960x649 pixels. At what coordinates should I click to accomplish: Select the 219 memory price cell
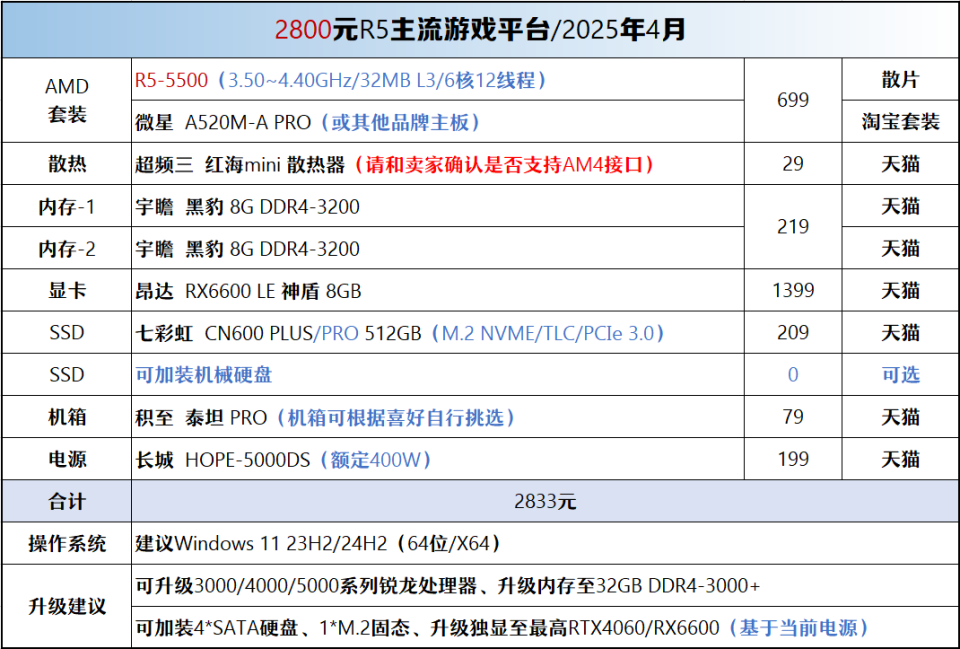coord(793,227)
